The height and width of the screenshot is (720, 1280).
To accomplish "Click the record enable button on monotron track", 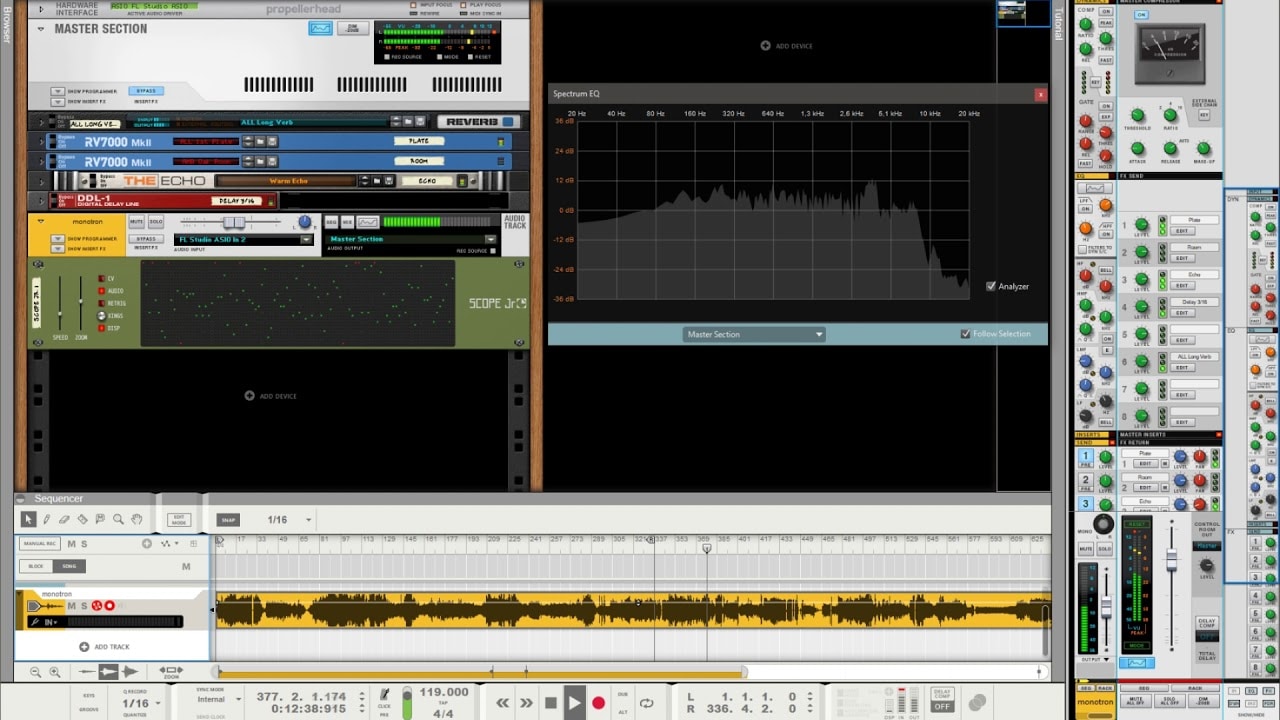I will click(110, 605).
